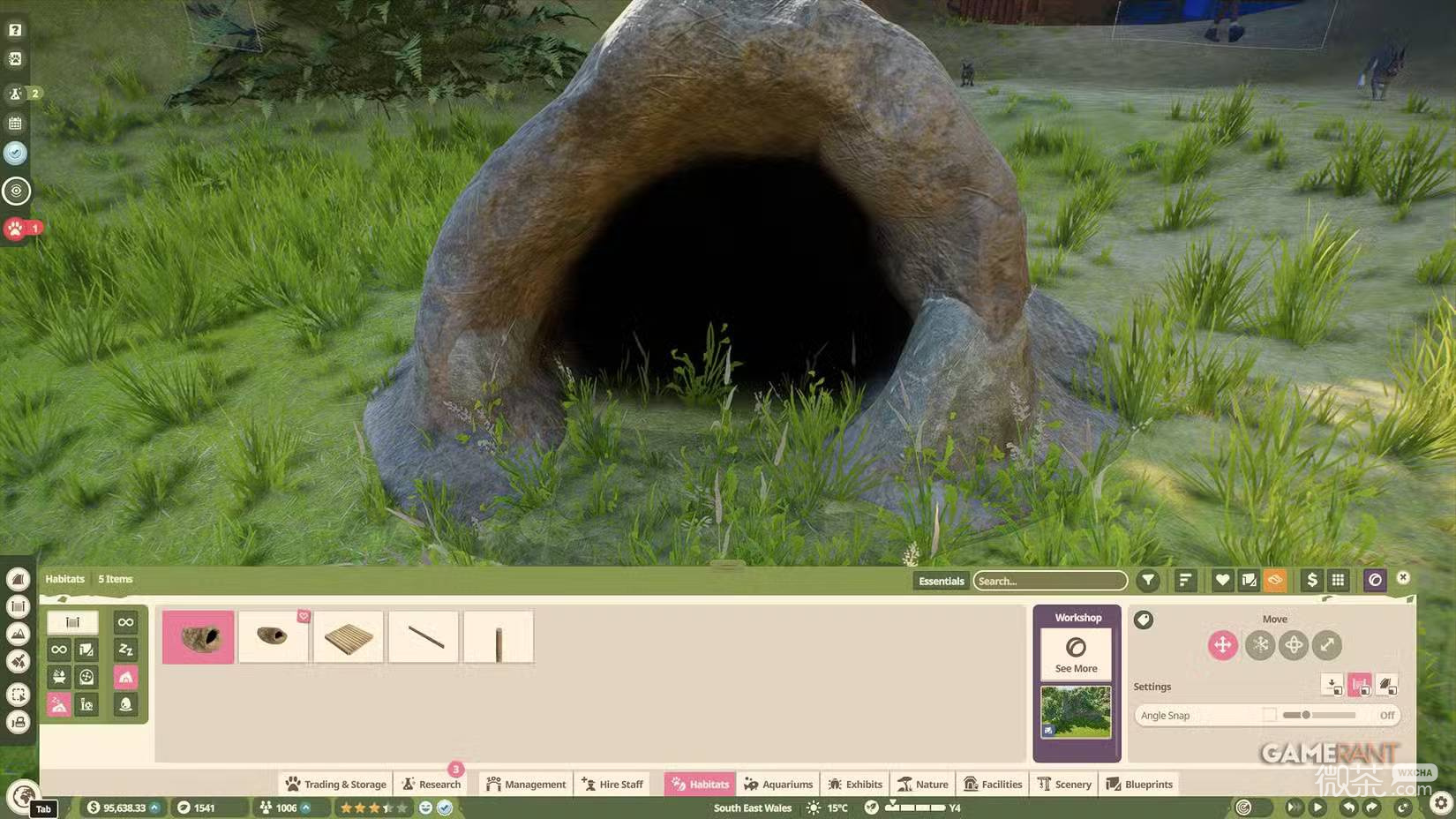
Task: Select the sleep Zz category icon
Action: pyautogui.click(x=125, y=650)
